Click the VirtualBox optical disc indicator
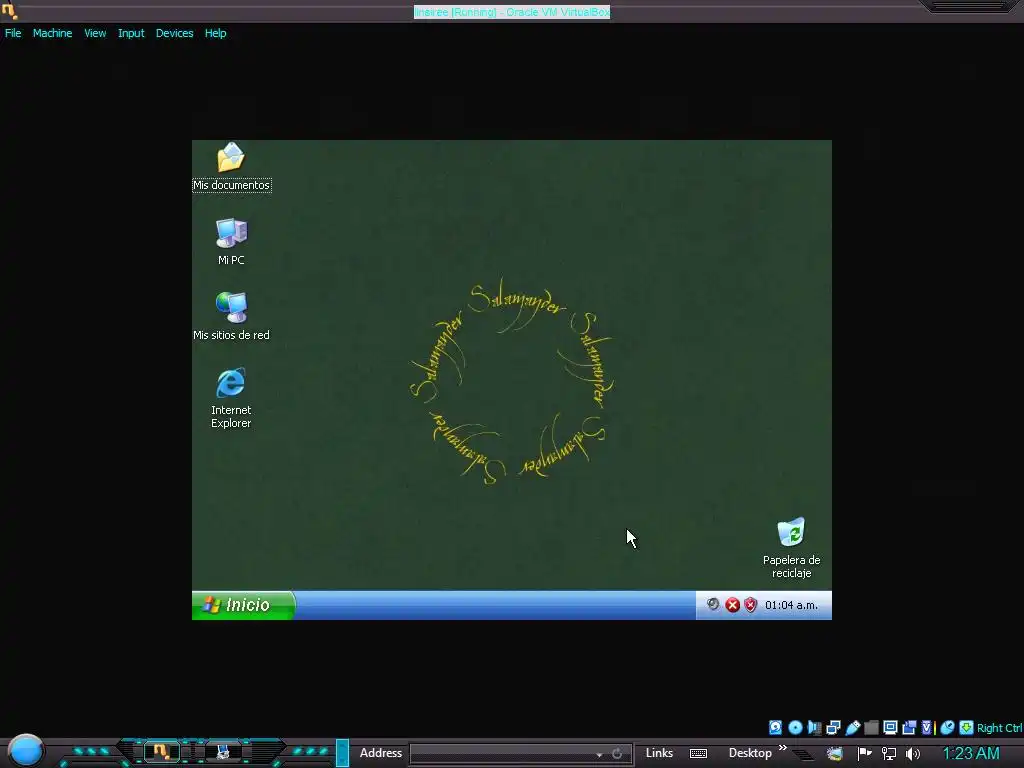 tap(795, 728)
